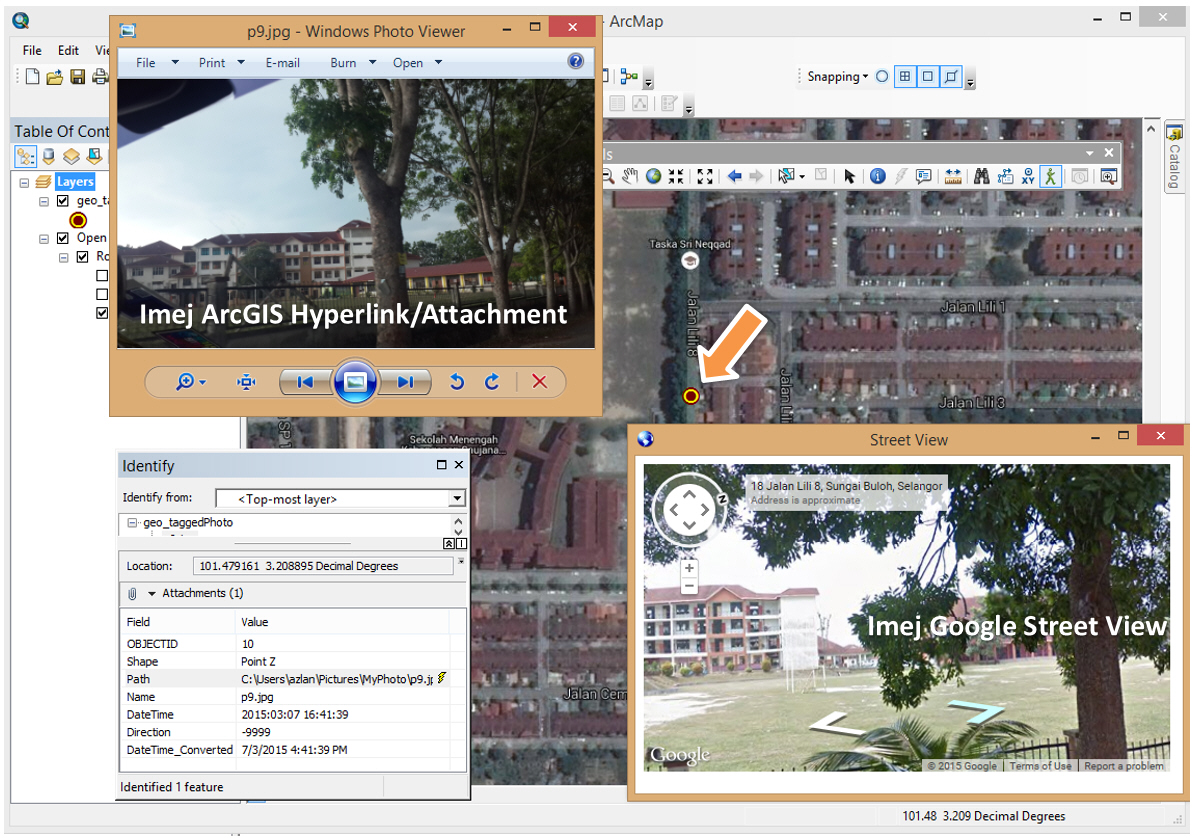
Task: Activate the Street View walking man tool
Action: tap(1050, 176)
